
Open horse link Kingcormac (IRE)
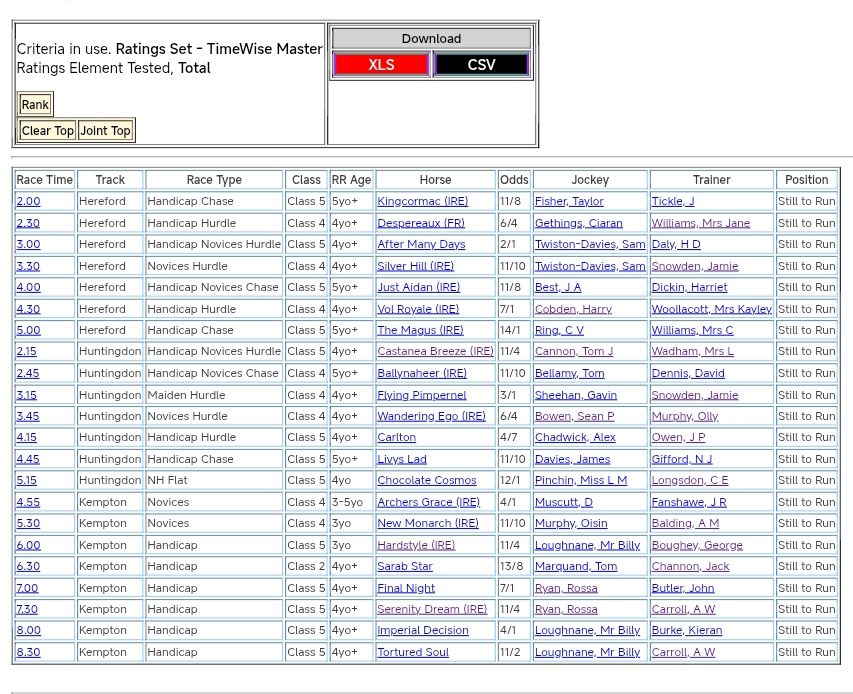(422, 202)
